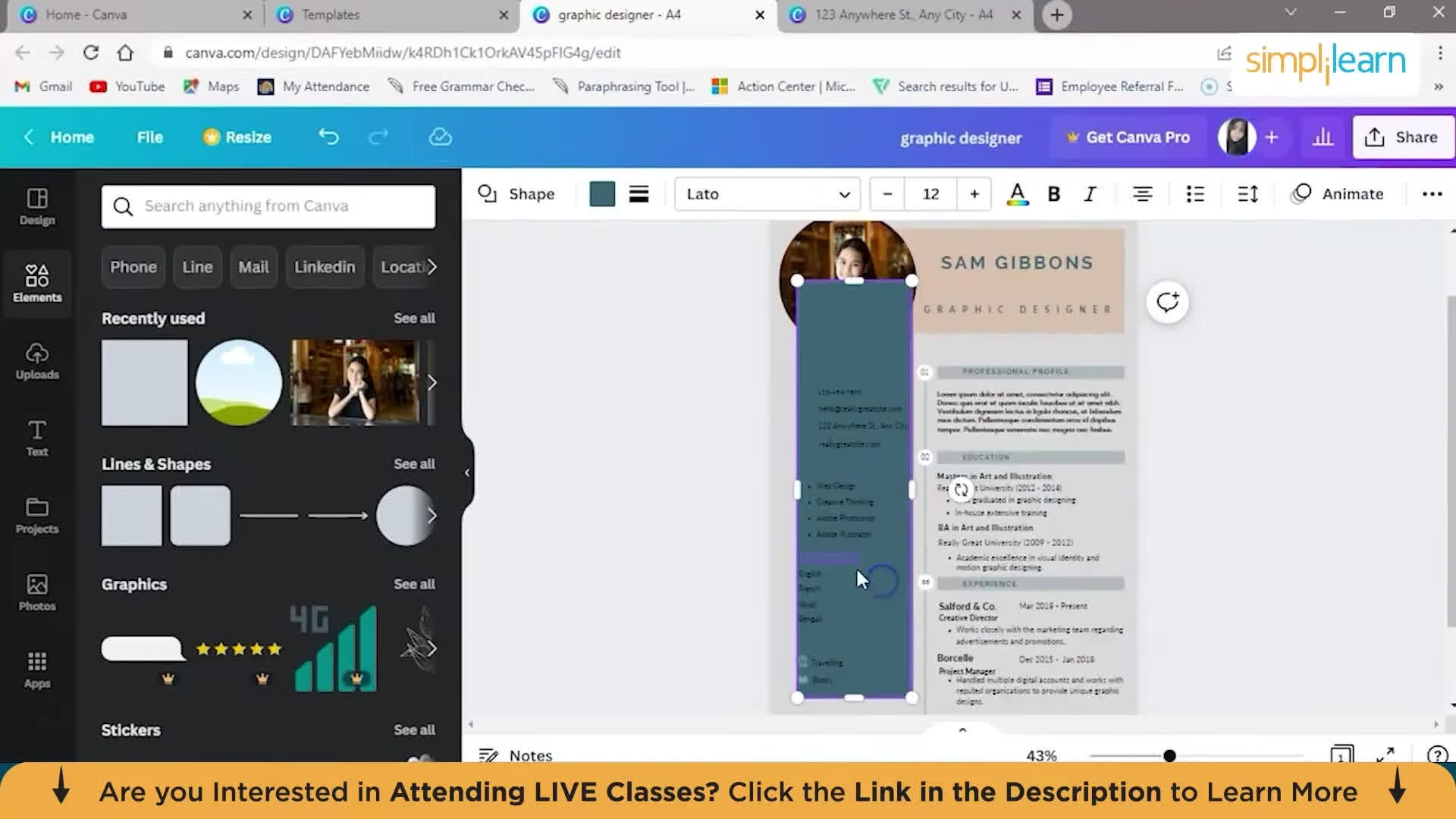Open the Uploads panel
The width and height of the screenshot is (1456, 819).
click(37, 361)
